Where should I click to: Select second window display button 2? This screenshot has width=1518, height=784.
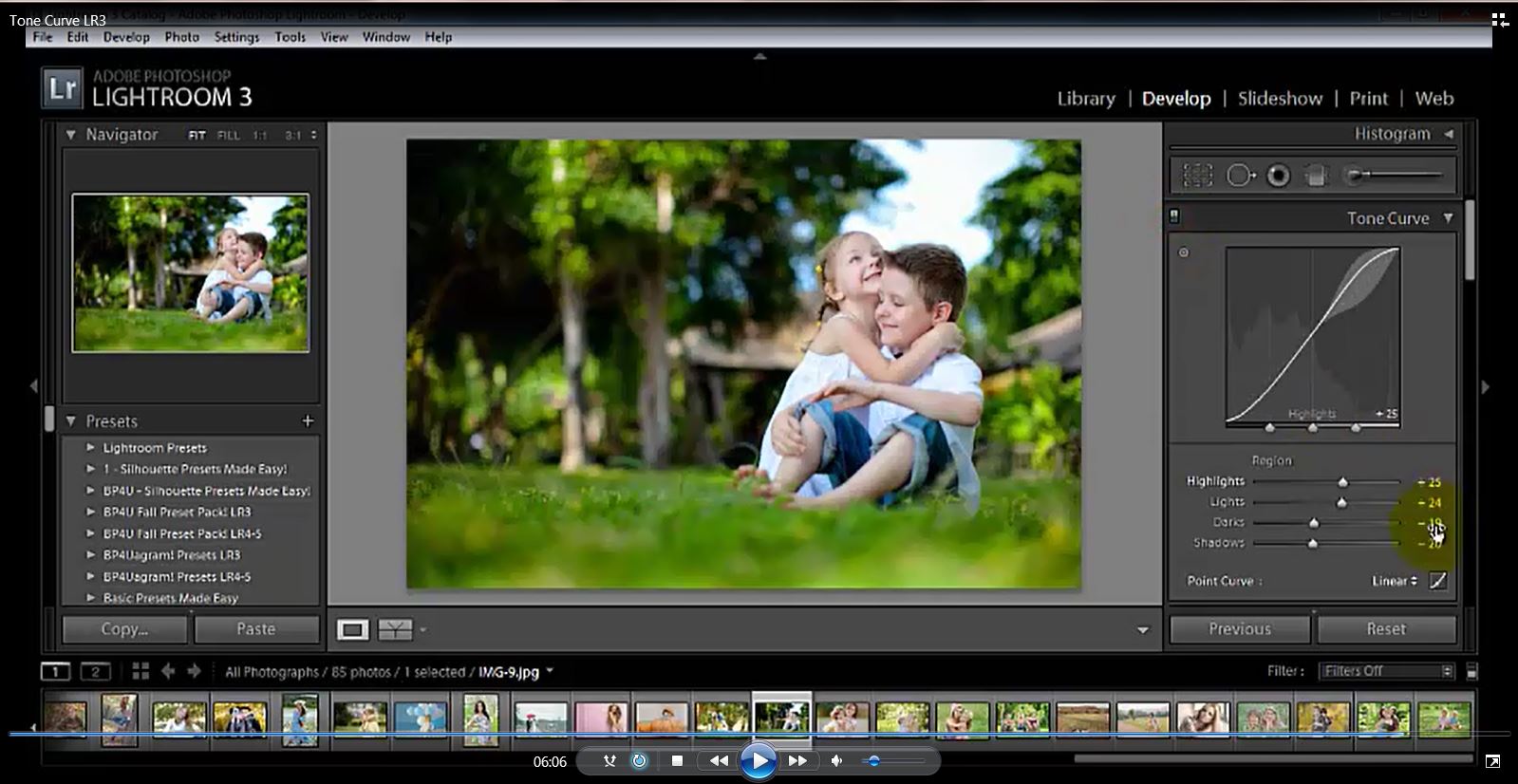(96, 672)
